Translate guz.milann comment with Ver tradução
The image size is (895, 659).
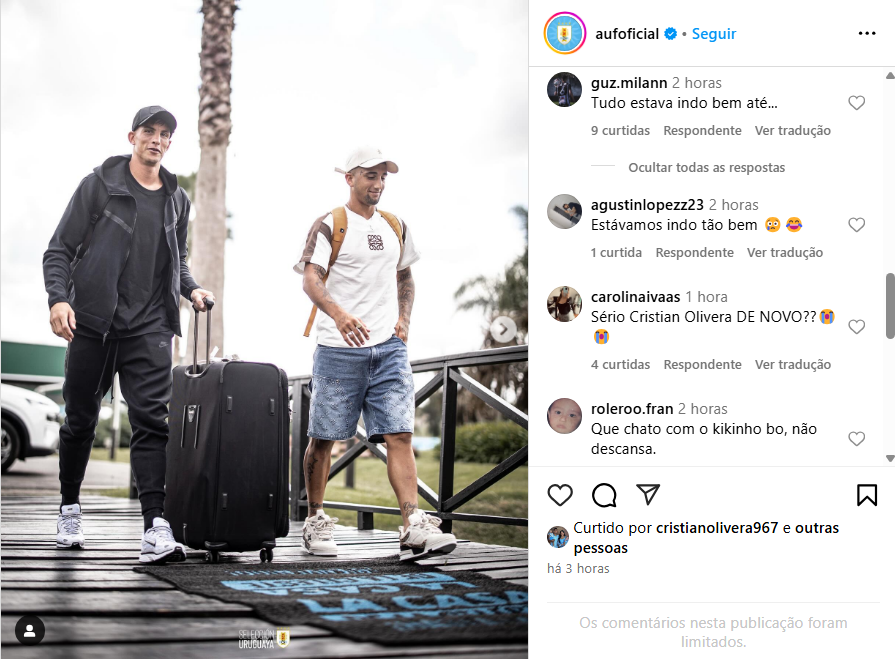tap(793, 131)
